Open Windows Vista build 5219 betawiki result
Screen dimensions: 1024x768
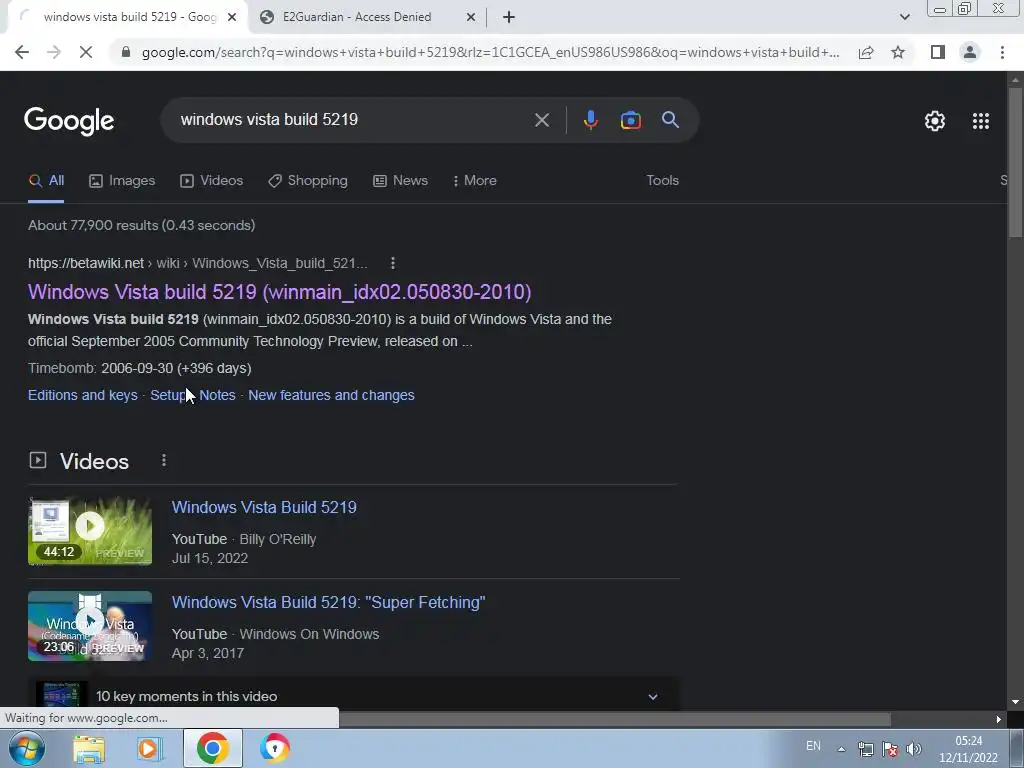pyautogui.click(x=280, y=292)
